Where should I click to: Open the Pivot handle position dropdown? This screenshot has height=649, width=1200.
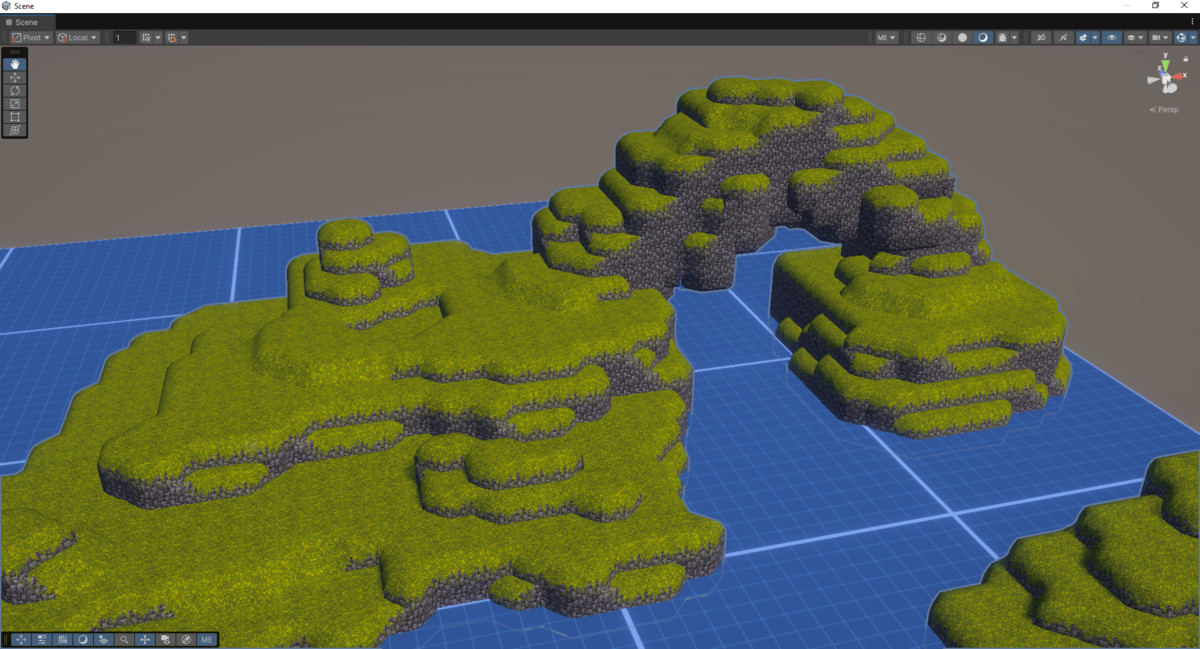coord(31,38)
